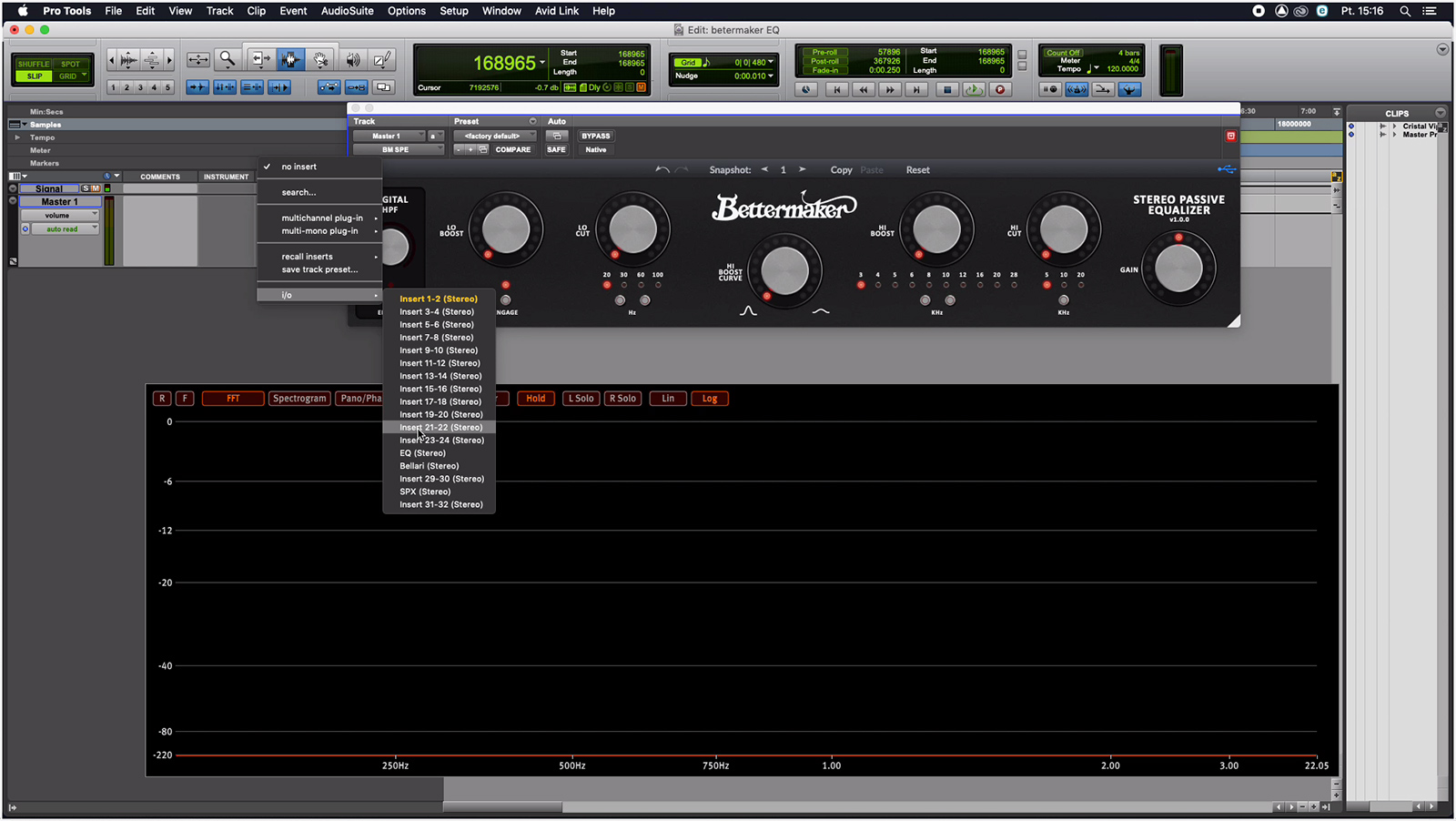Open the Setup menu

tap(454, 11)
